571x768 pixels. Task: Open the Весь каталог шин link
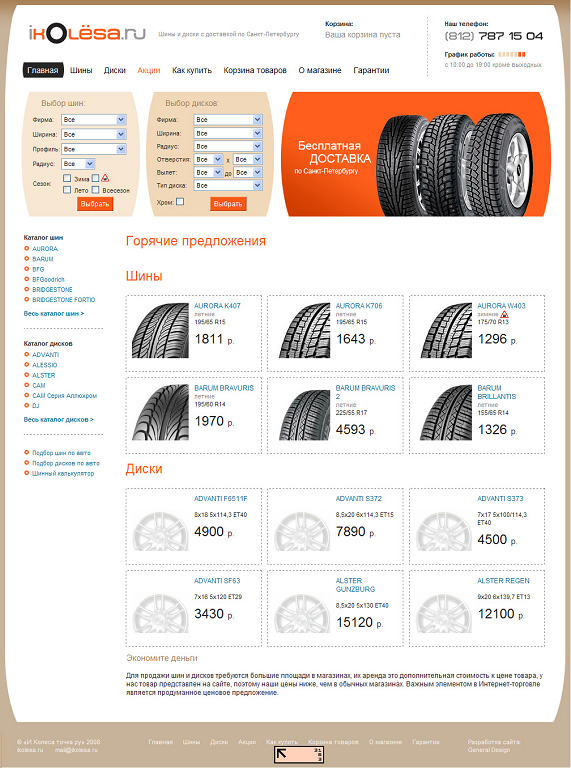53,313
